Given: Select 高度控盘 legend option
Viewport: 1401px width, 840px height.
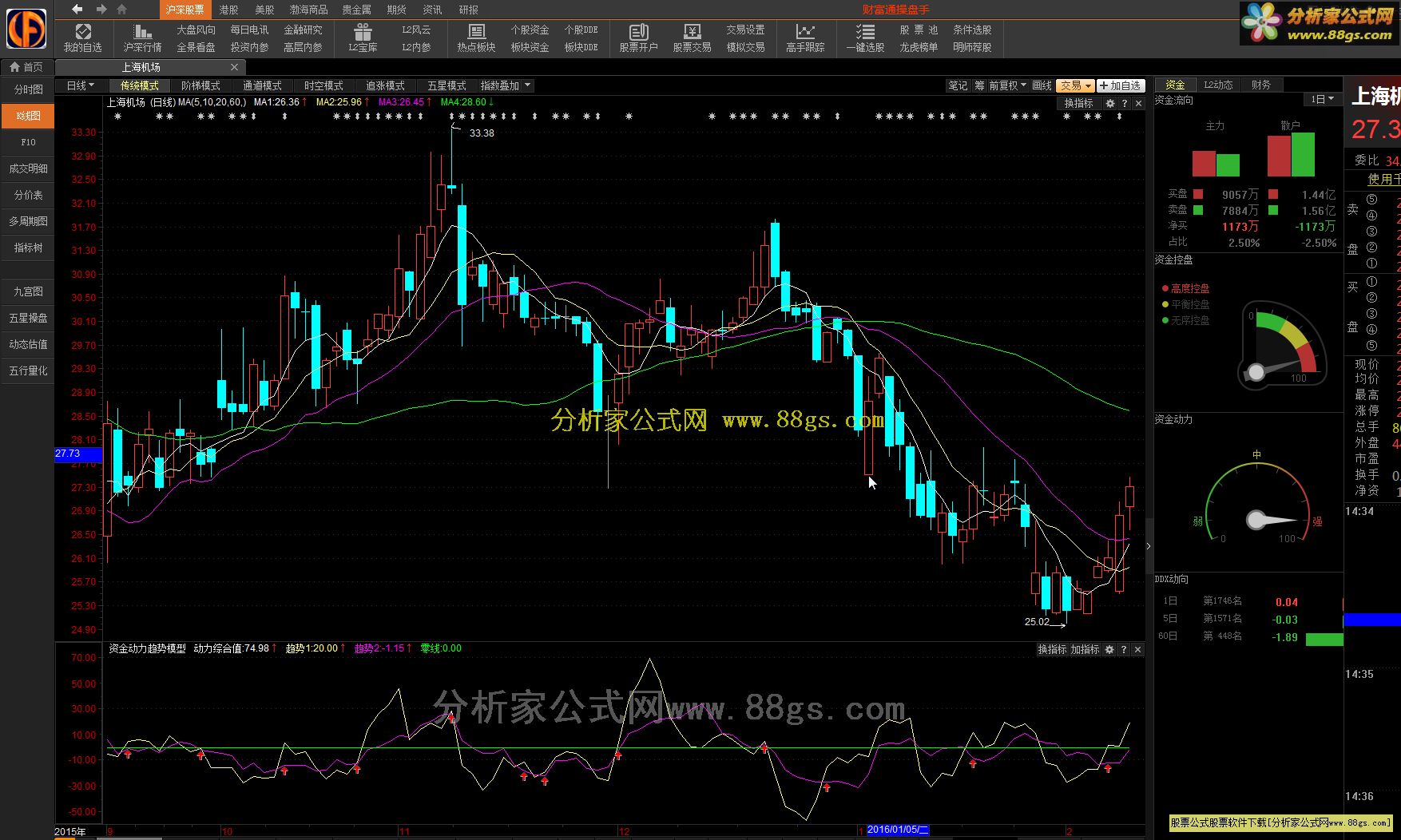Looking at the screenshot, I should coord(1185,288).
